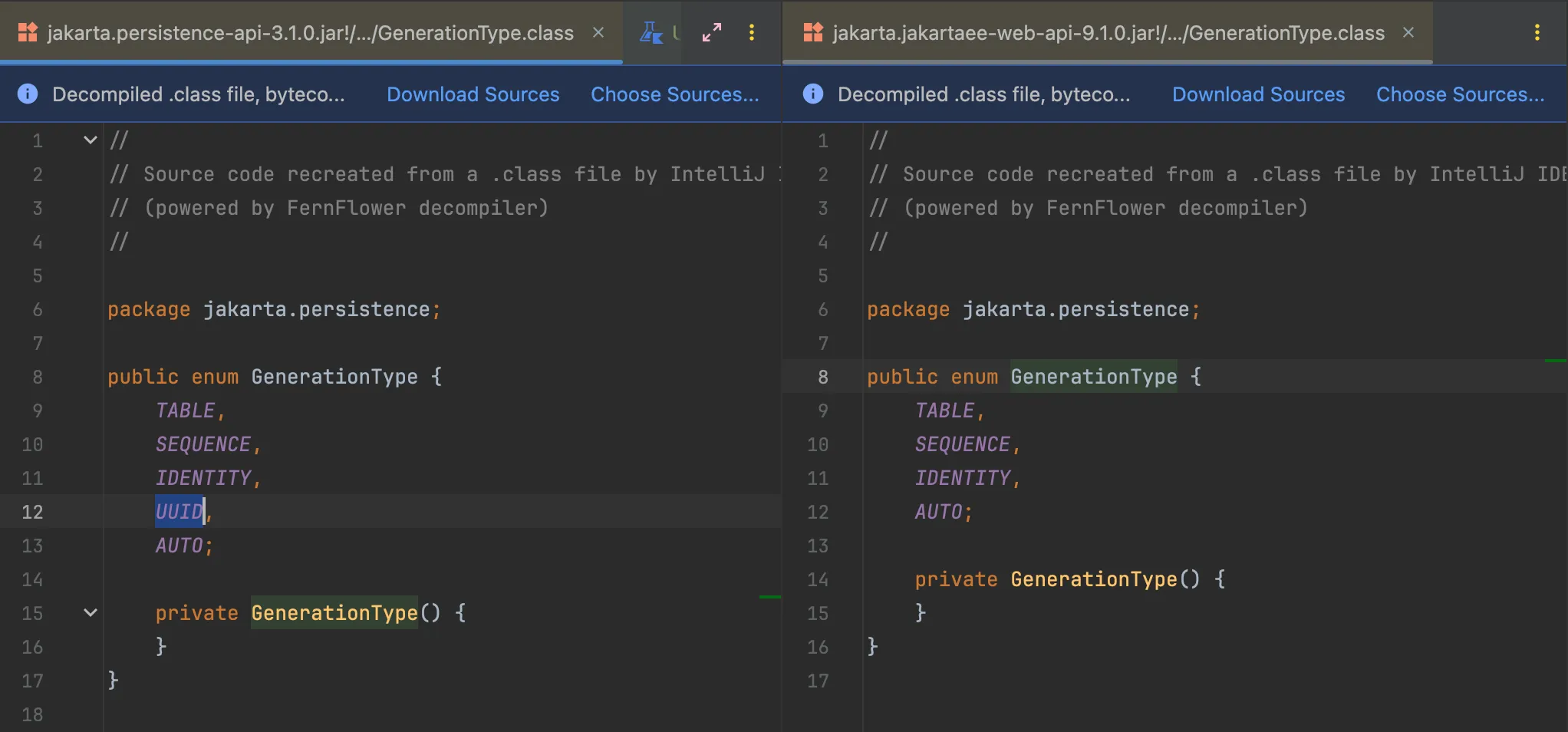
Task: Open left editor pane's three-dot options menu
Action: 751,32
